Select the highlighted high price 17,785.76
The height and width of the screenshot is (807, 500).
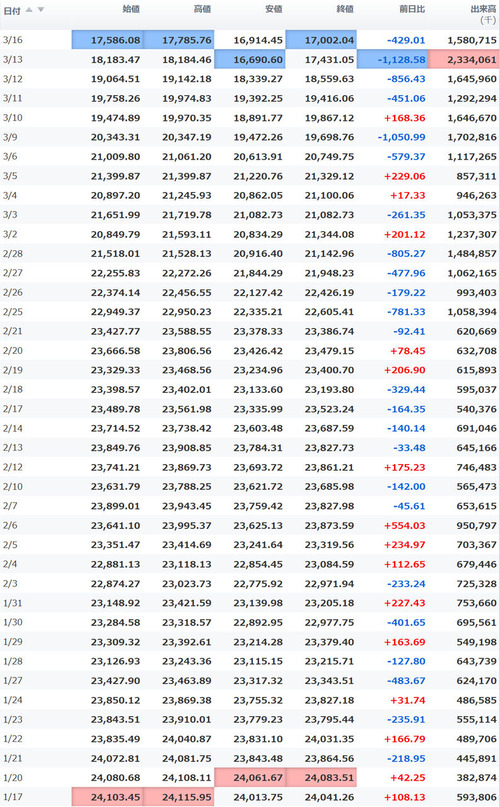click(x=179, y=40)
